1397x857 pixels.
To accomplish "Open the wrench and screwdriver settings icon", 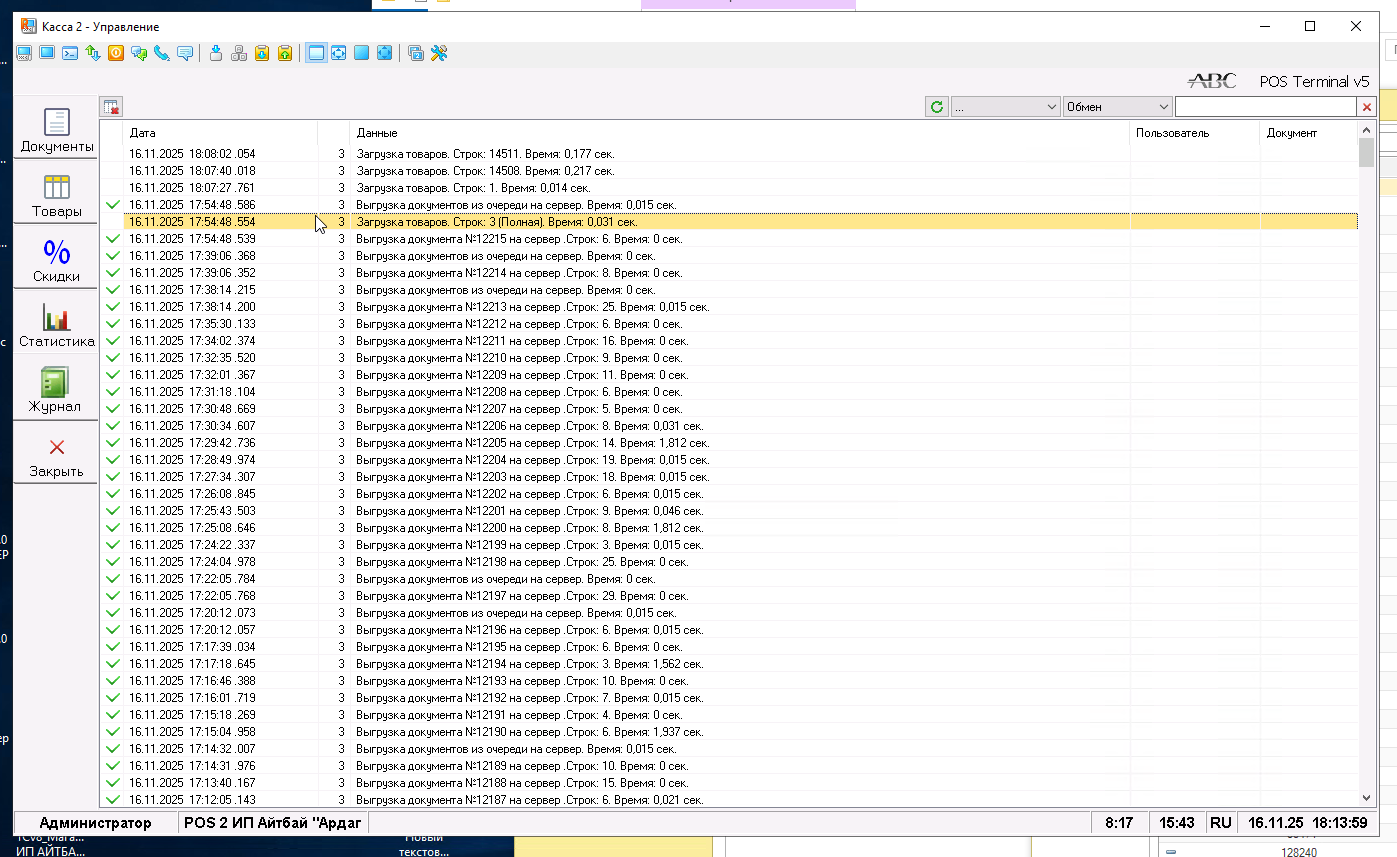I will pos(439,54).
